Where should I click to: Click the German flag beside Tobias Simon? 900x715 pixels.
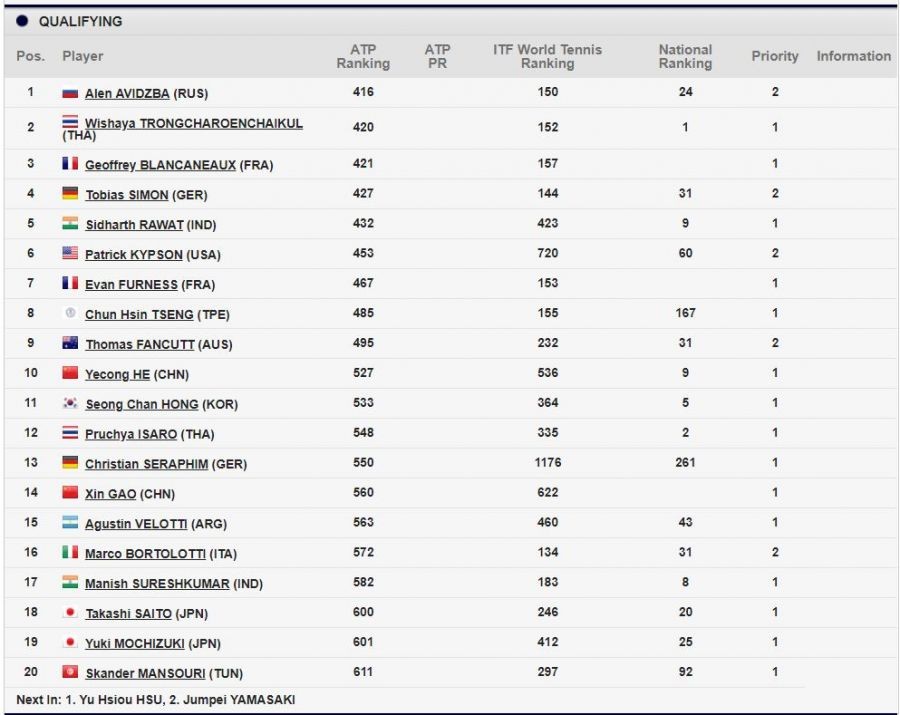click(x=70, y=194)
